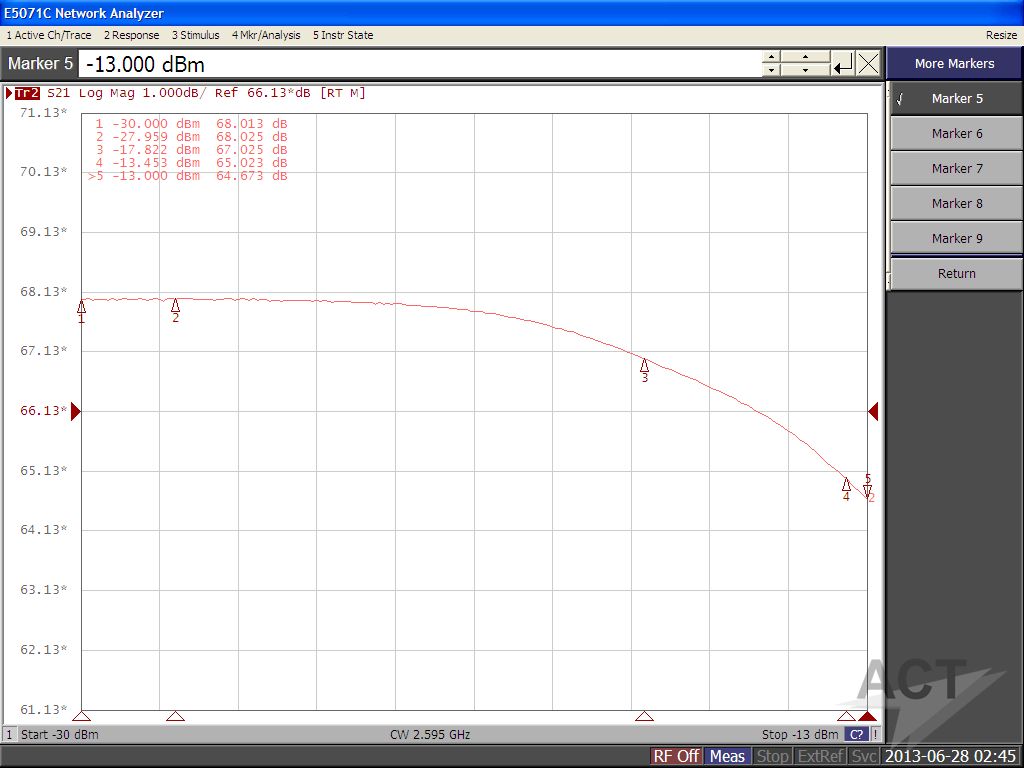This screenshot has height=768, width=1024.
Task: Select marker 3 triangle on the trace
Action: coord(644,365)
